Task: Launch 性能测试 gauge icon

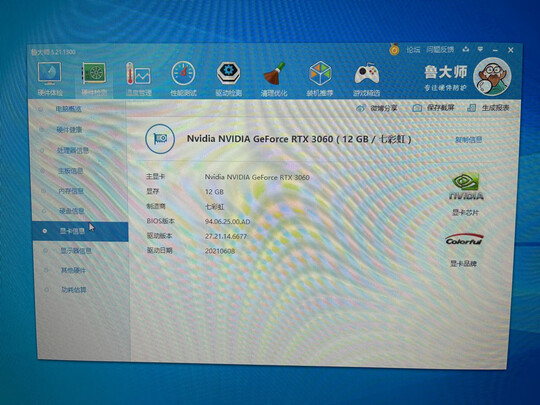Action: click(x=183, y=73)
